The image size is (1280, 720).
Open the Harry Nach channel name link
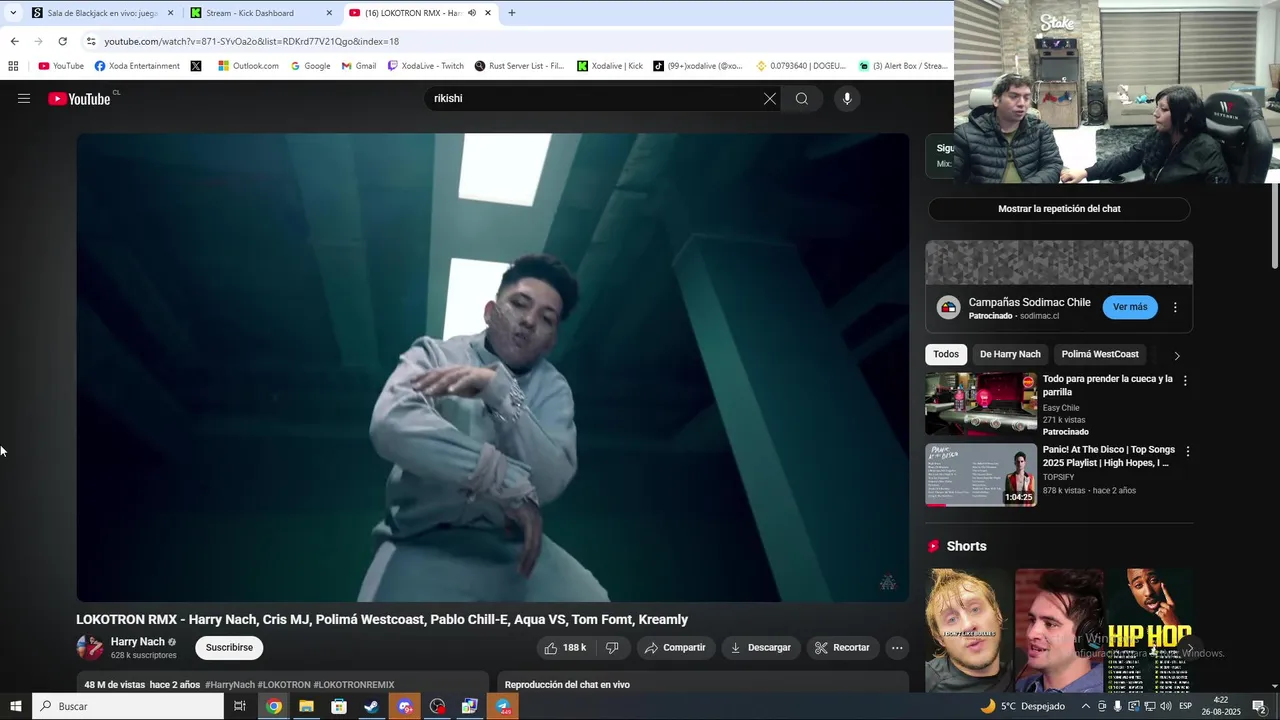pos(138,642)
